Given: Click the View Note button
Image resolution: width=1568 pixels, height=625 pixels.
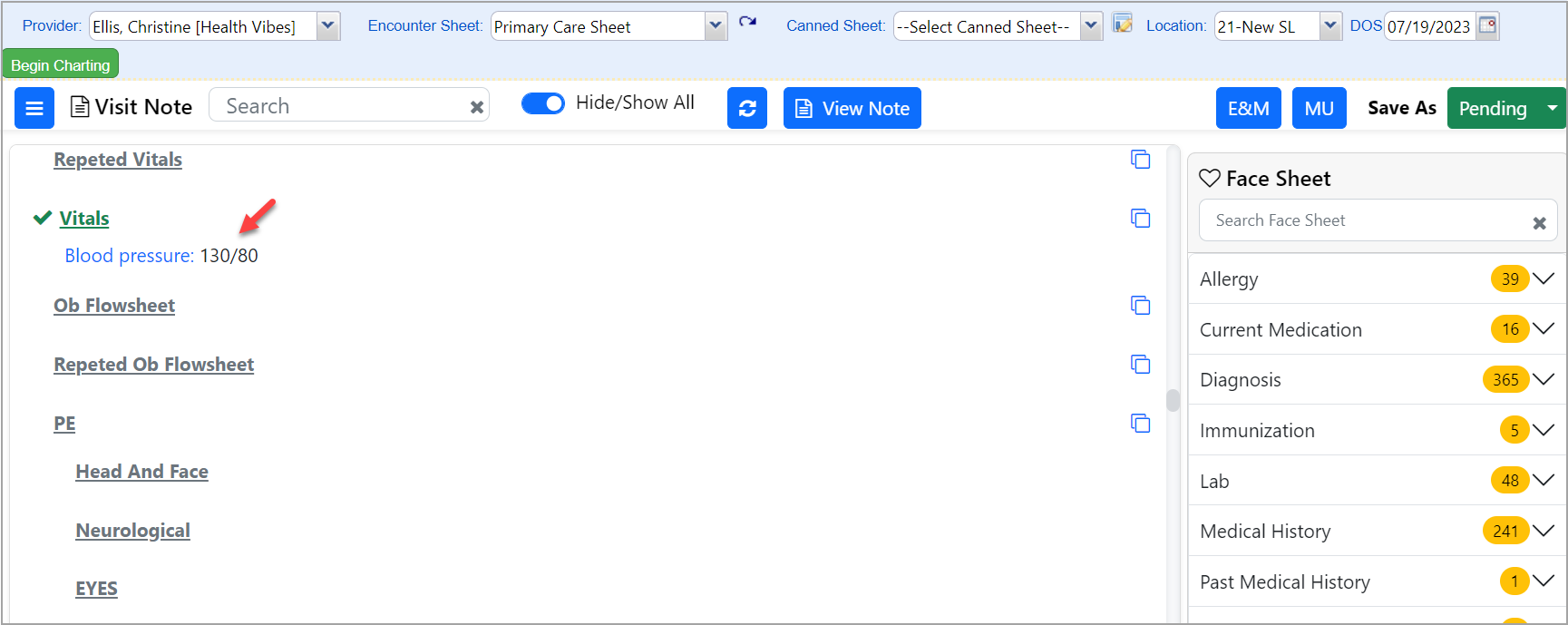Looking at the screenshot, I should pos(852,108).
